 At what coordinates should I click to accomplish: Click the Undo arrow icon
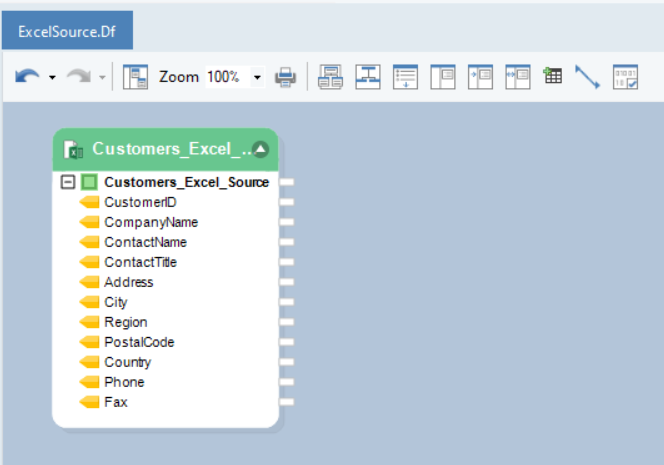tap(27, 77)
